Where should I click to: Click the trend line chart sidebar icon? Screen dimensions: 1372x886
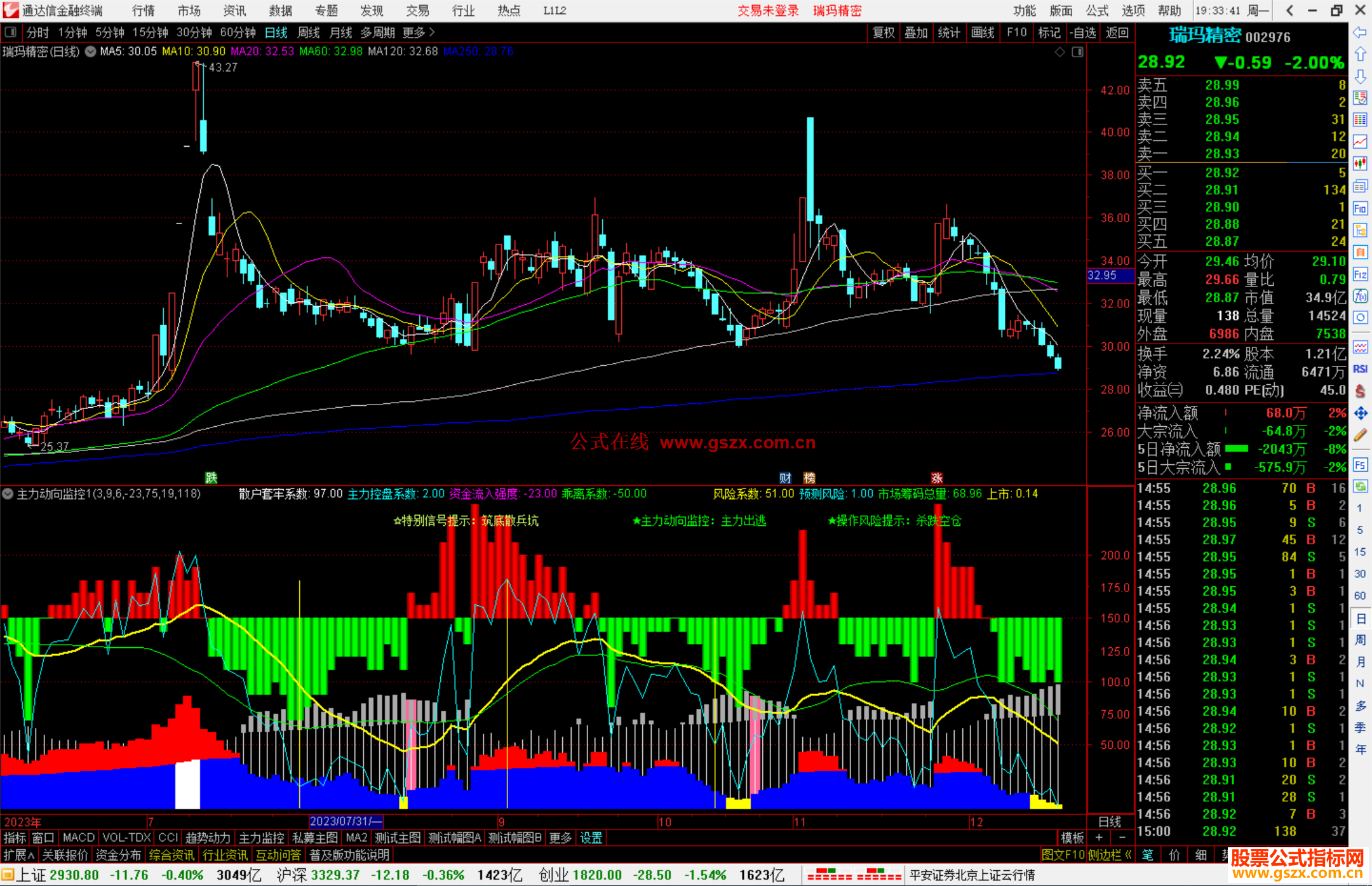[1360, 141]
